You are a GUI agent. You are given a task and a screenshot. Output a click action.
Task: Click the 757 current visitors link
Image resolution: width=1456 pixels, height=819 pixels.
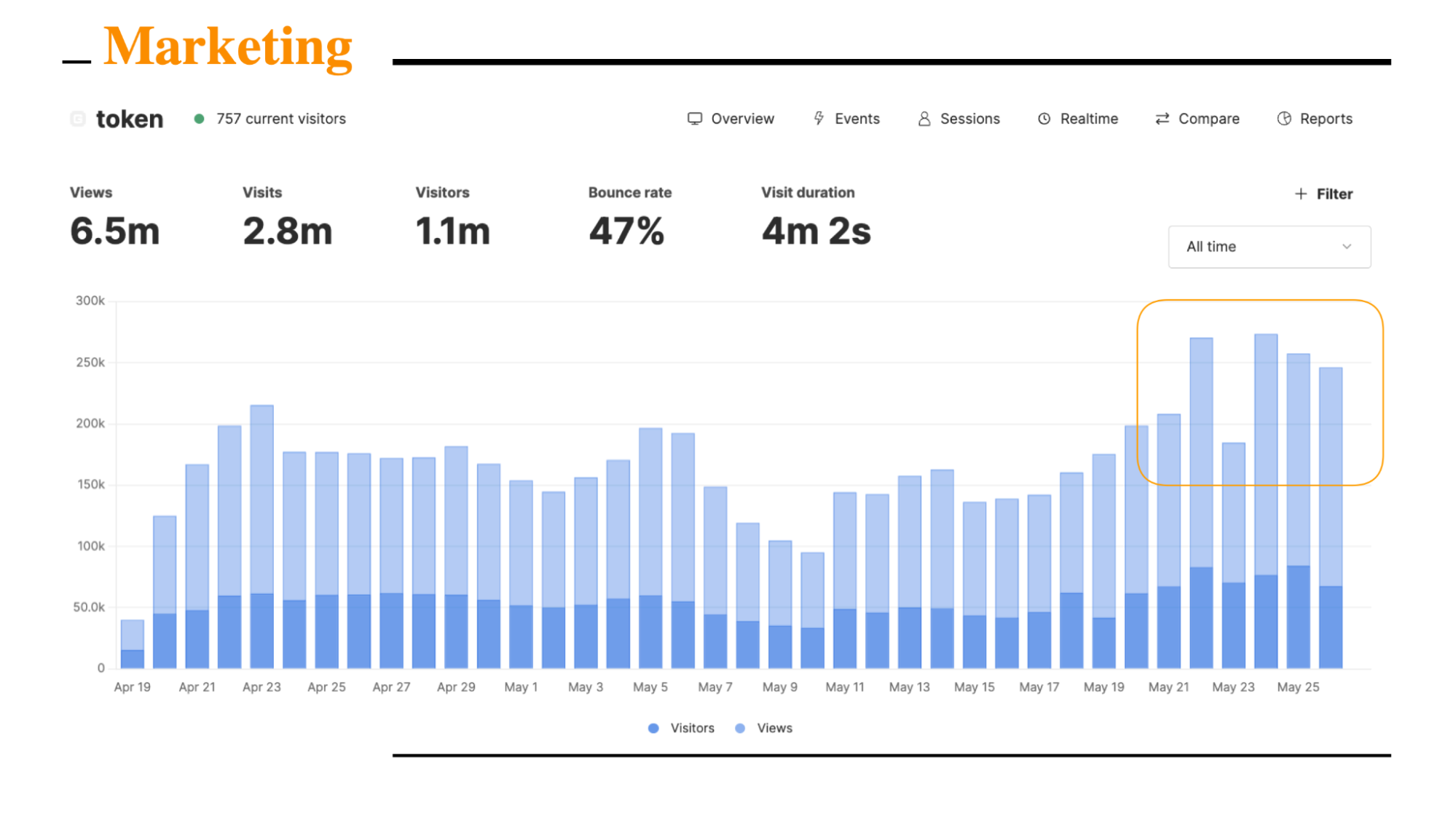coord(280,119)
